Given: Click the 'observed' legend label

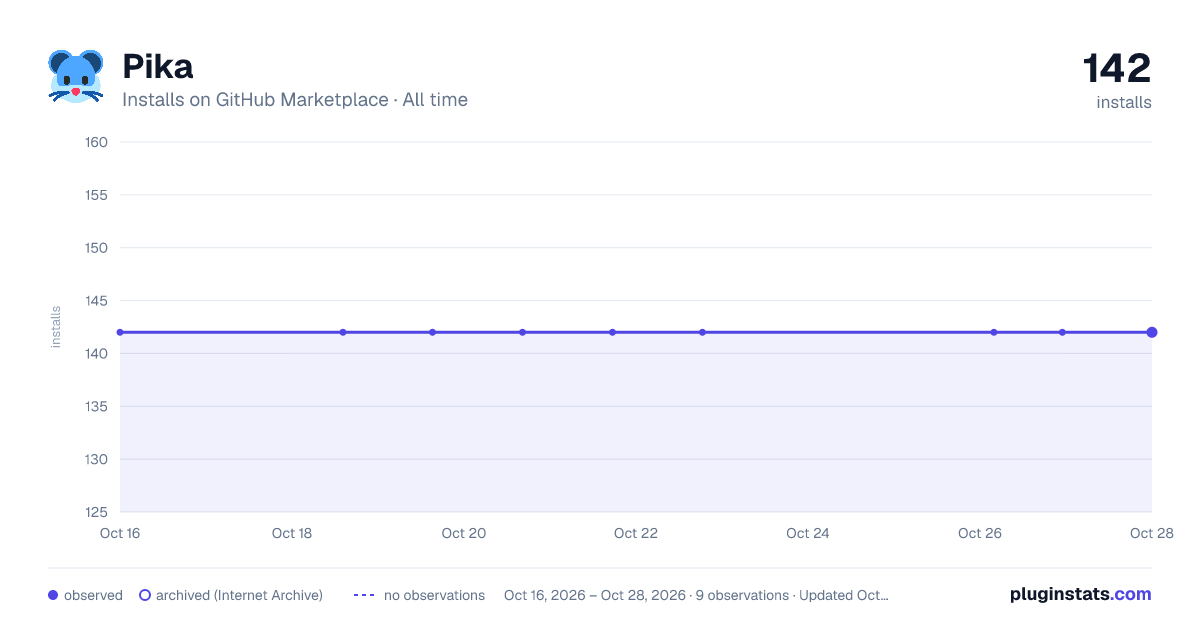Looking at the screenshot, I should point(93,595).
